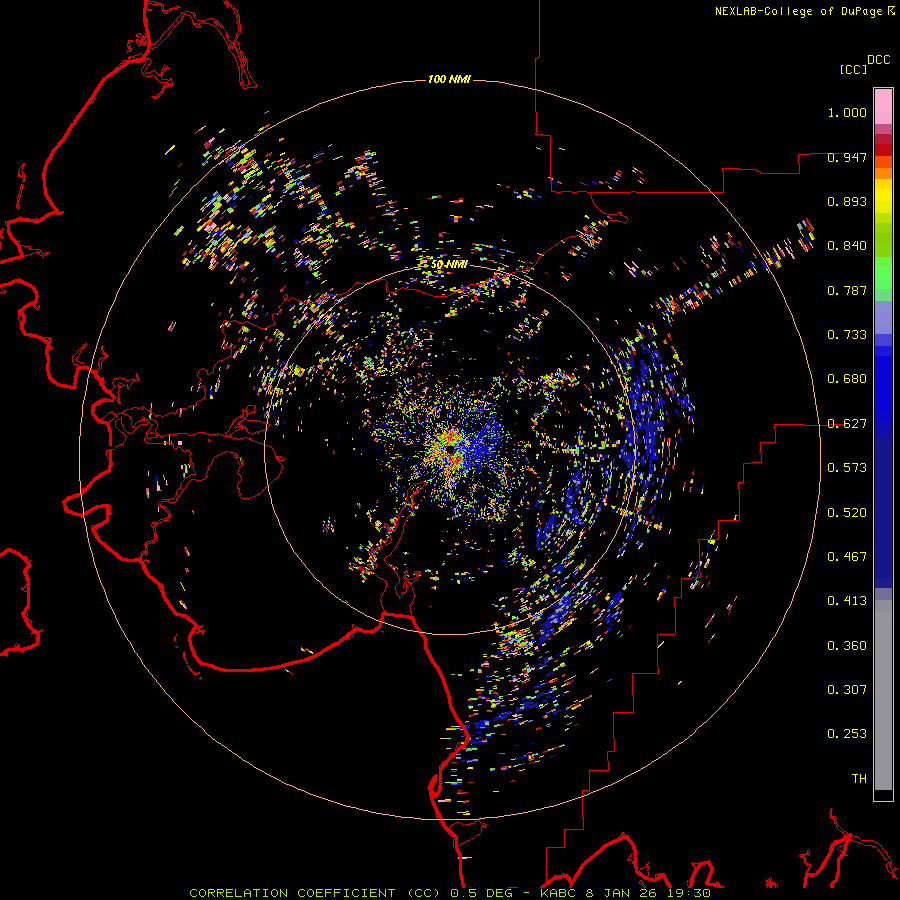
Task: Select the 0.680 scale value
Action: tap(847, 379)
